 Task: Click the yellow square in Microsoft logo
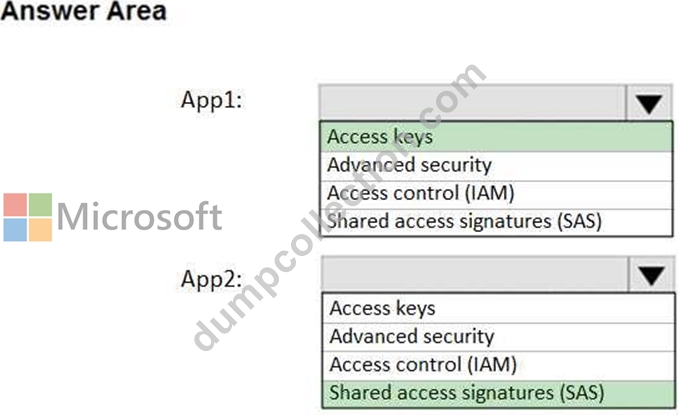40,230
